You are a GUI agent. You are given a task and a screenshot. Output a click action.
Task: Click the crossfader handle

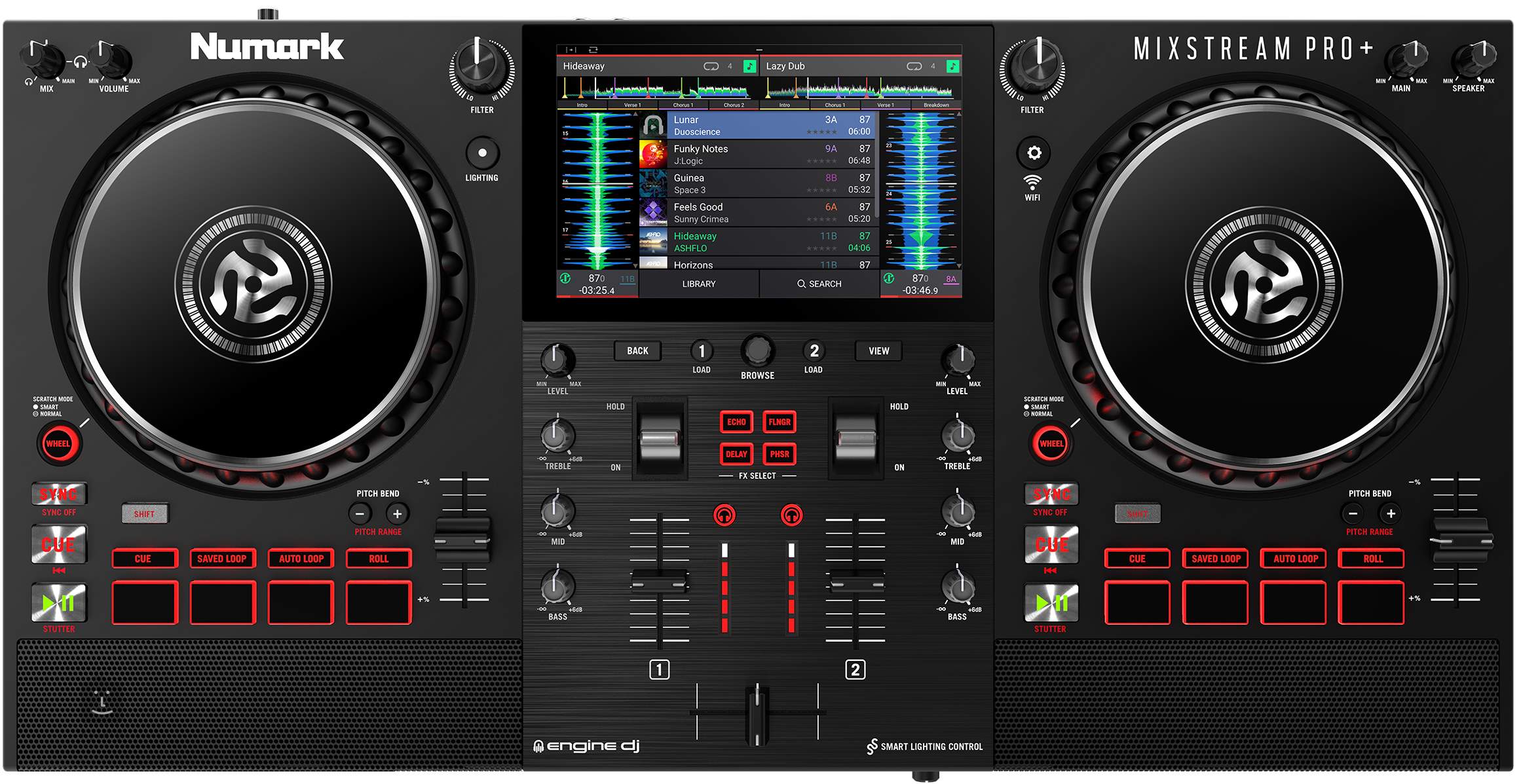click(757, 714)
